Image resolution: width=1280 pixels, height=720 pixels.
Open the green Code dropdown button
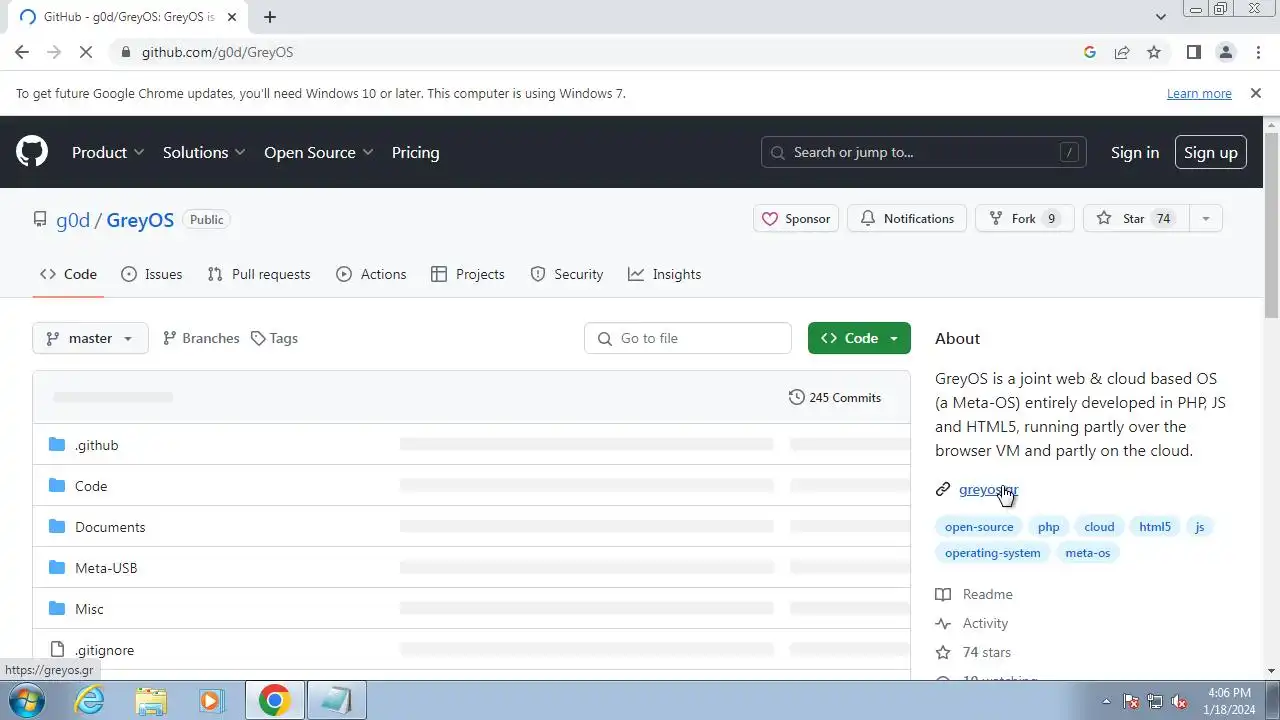coord(859,338)
